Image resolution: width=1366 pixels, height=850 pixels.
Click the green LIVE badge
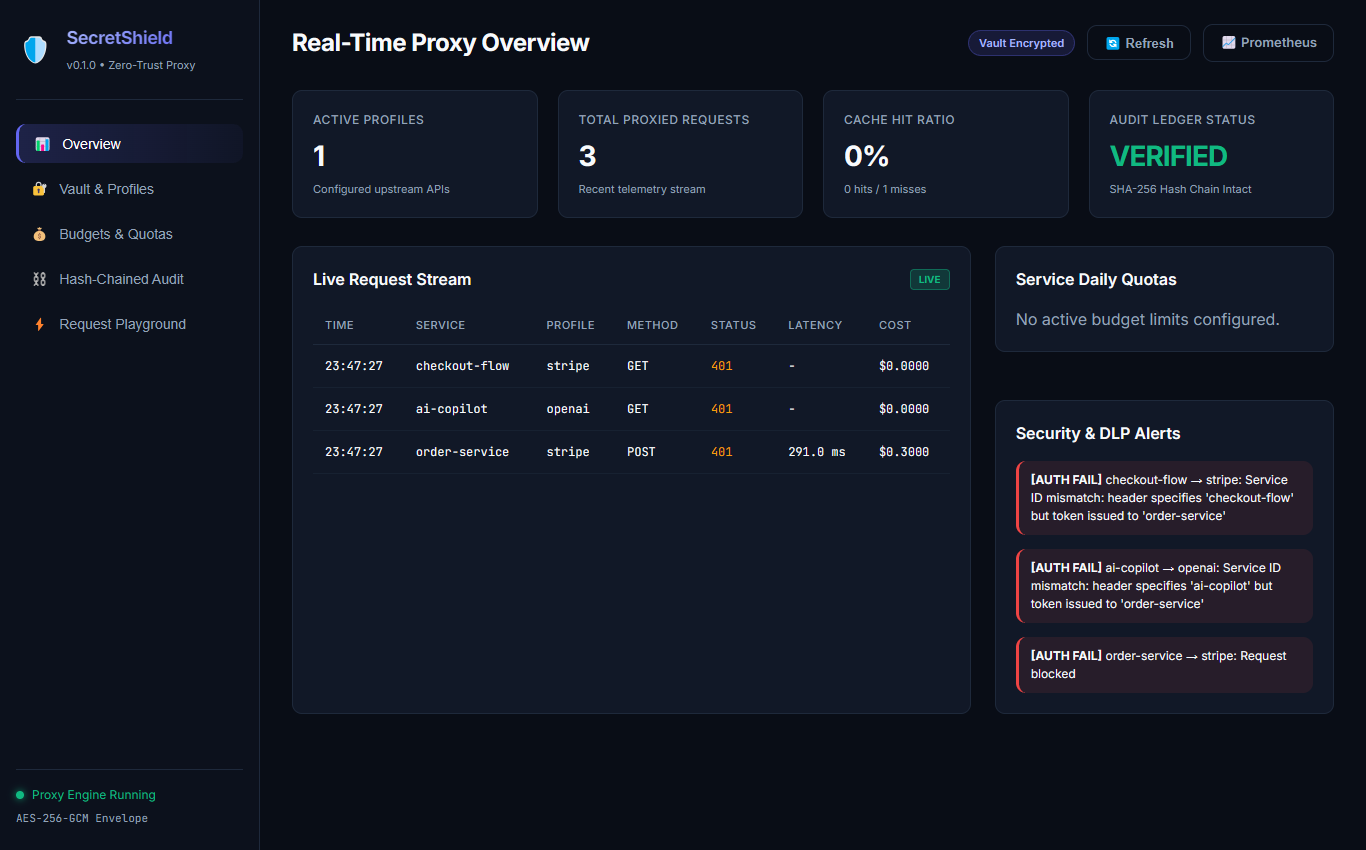point(929,280)
